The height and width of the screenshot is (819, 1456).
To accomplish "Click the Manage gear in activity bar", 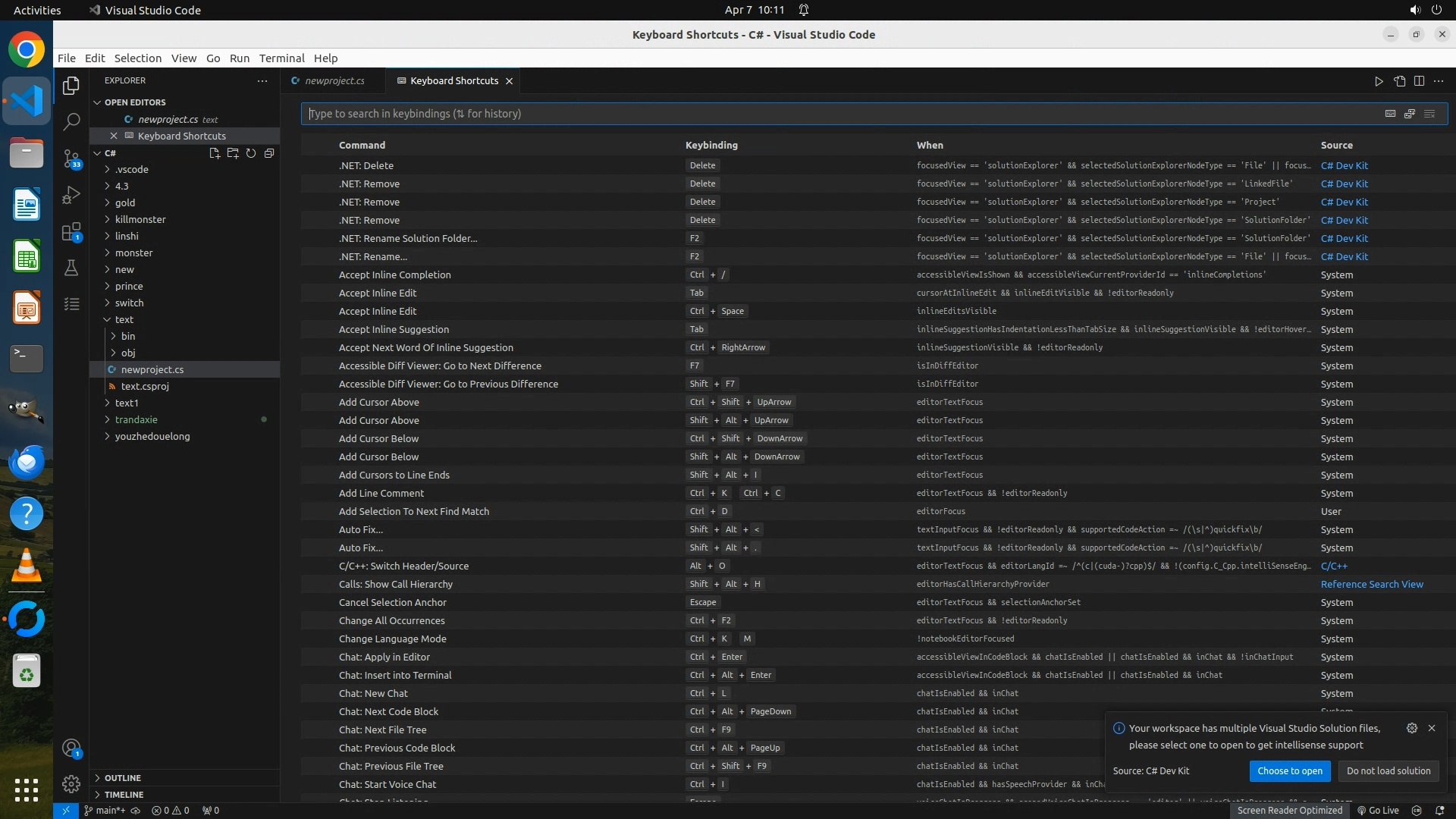I will (x=71, y=783).
